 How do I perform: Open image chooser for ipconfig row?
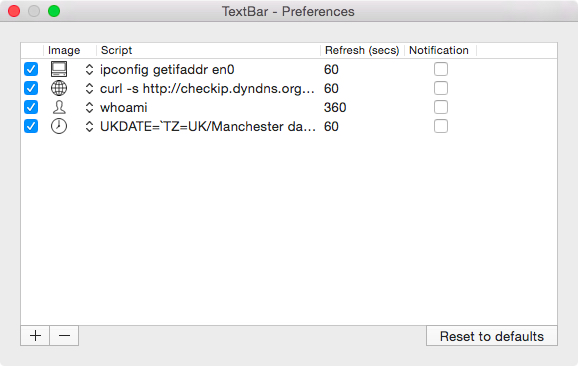click(x=89, y=69)
